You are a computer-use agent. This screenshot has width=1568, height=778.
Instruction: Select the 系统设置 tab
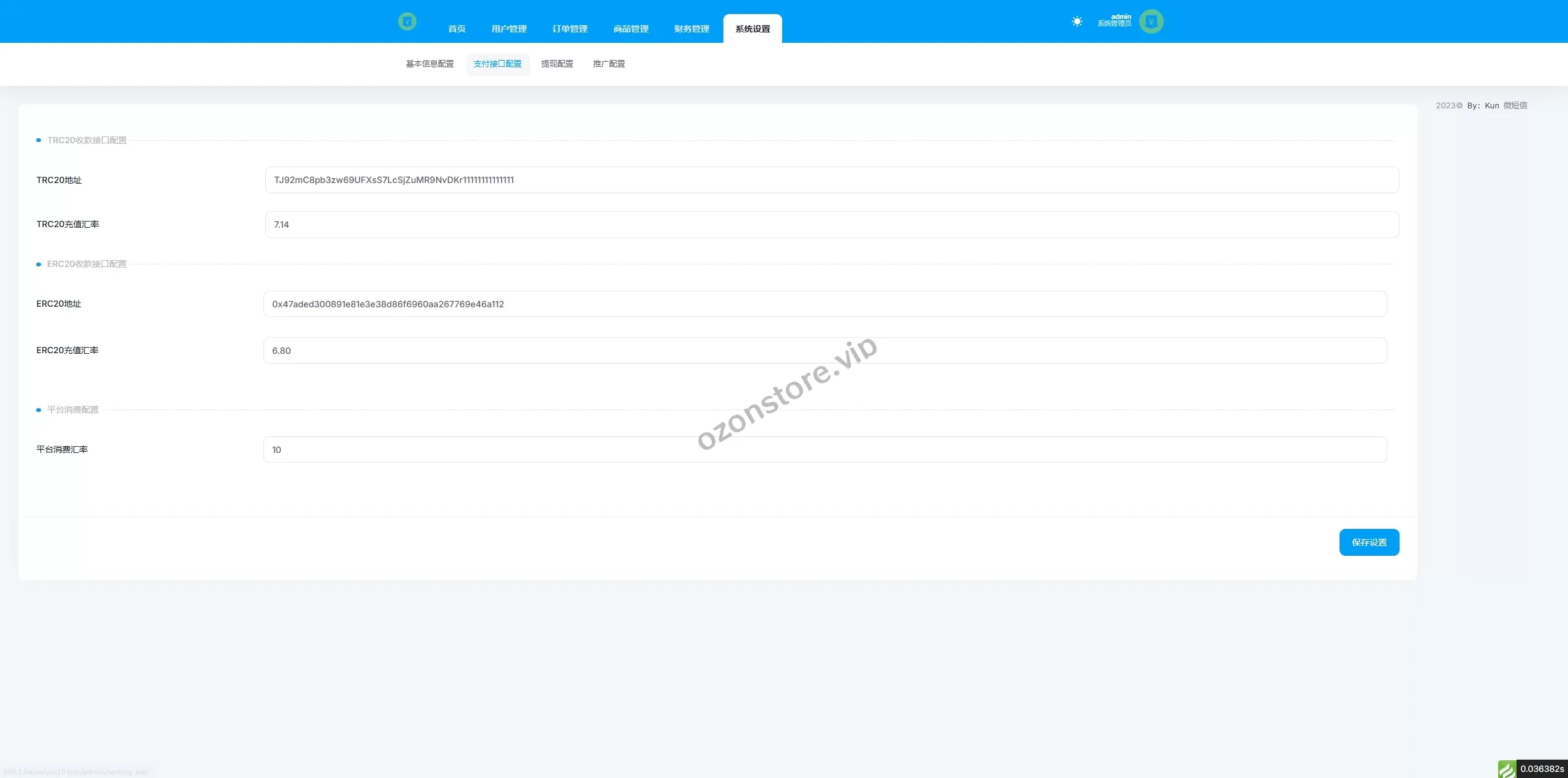coord(752,29)
